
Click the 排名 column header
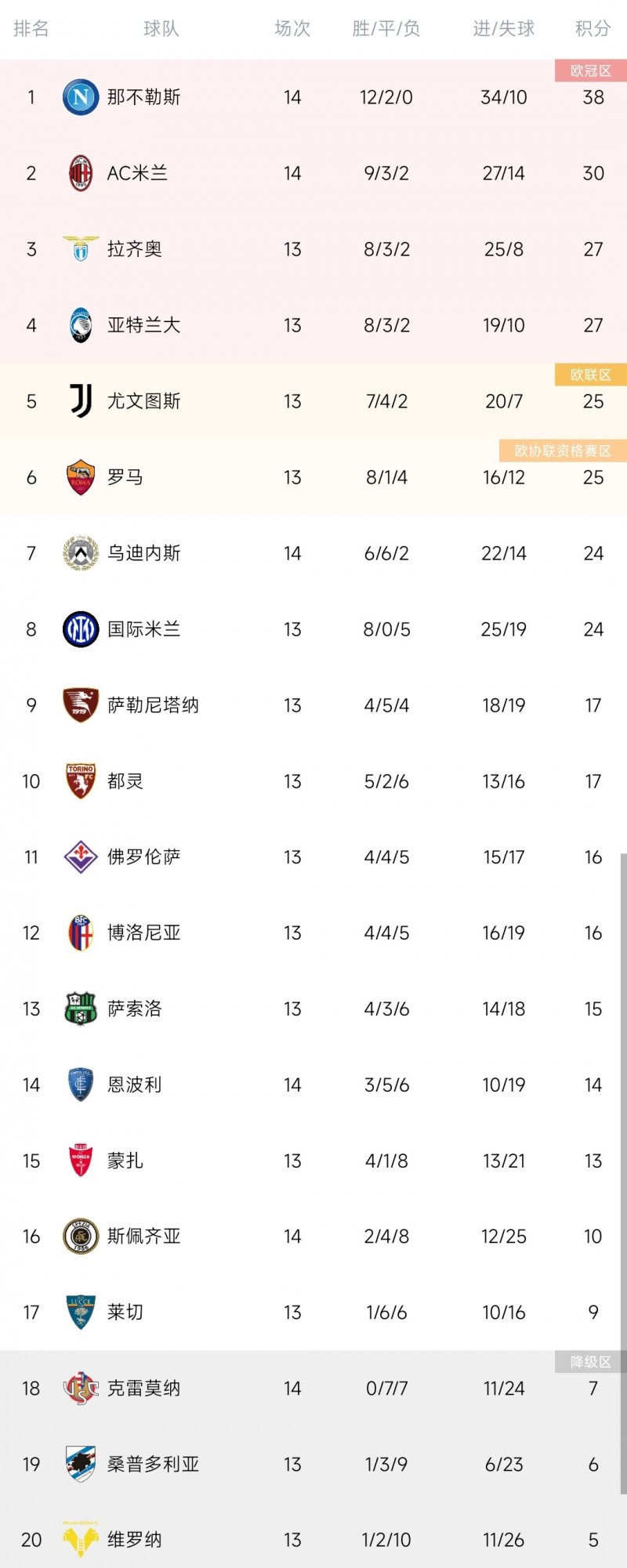(x=31, y=29)
